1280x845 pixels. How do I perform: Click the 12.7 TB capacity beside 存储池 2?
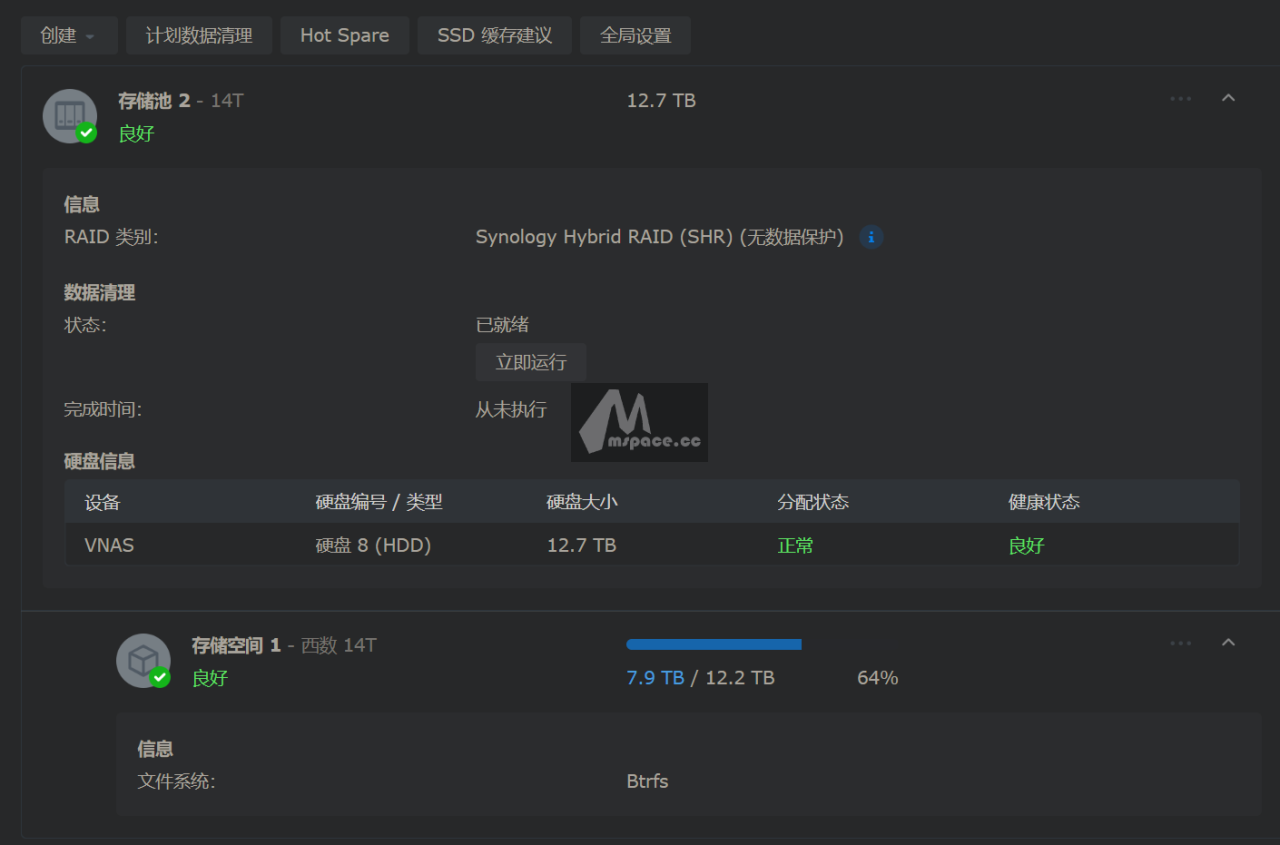pyautogui.click(x=661, y=100)
